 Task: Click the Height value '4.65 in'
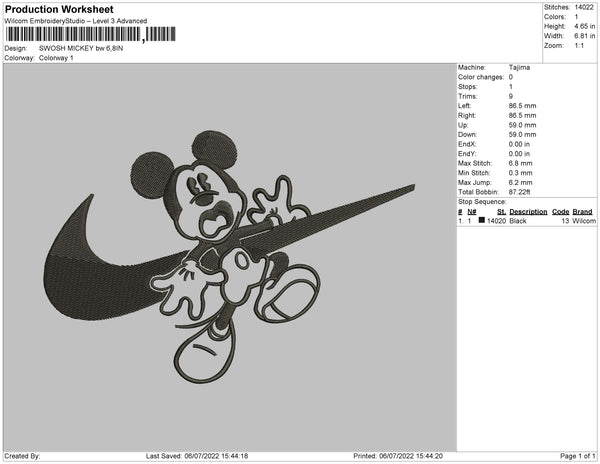coord(585,26)
